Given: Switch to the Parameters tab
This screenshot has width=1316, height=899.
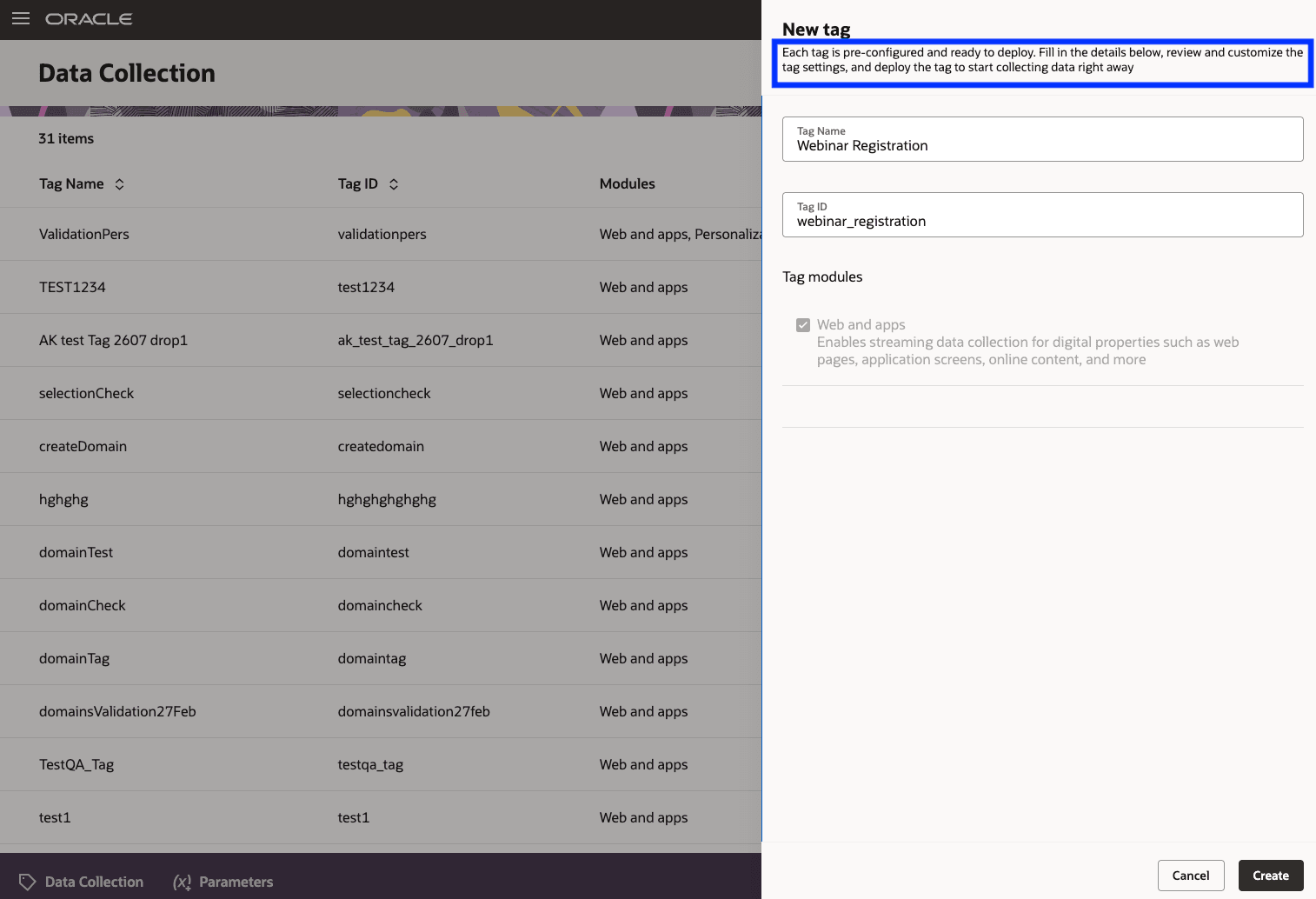Looking at the screenshot, I should [223, 882].
